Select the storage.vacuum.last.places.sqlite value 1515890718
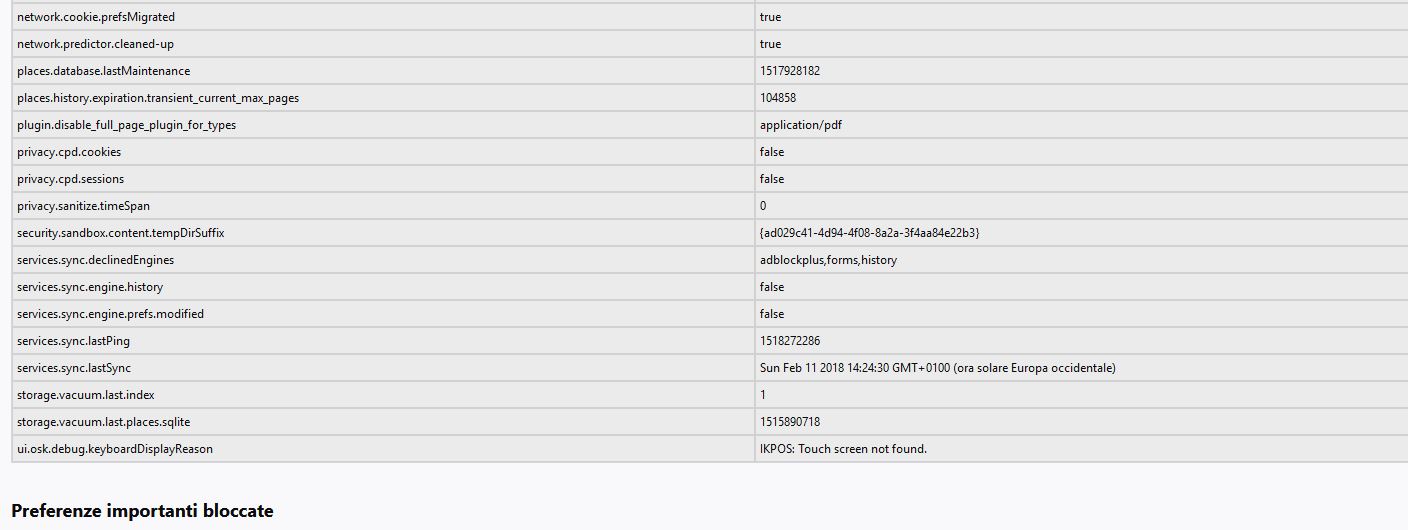Screen dimensions: 1408x530 click(x=790, y=422)
